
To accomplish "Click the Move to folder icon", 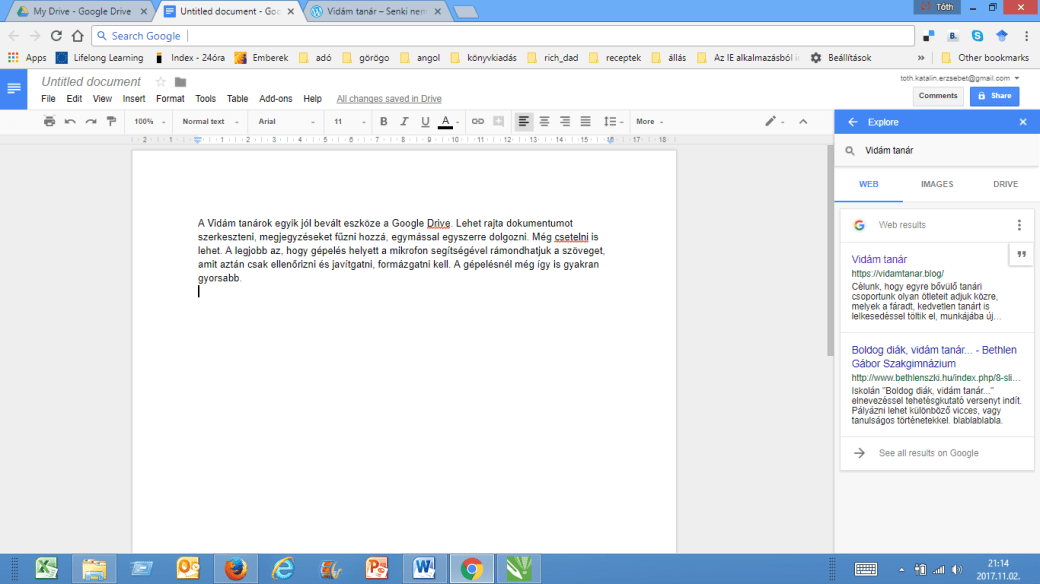I will pyautogui.click(x=180, y=82).
